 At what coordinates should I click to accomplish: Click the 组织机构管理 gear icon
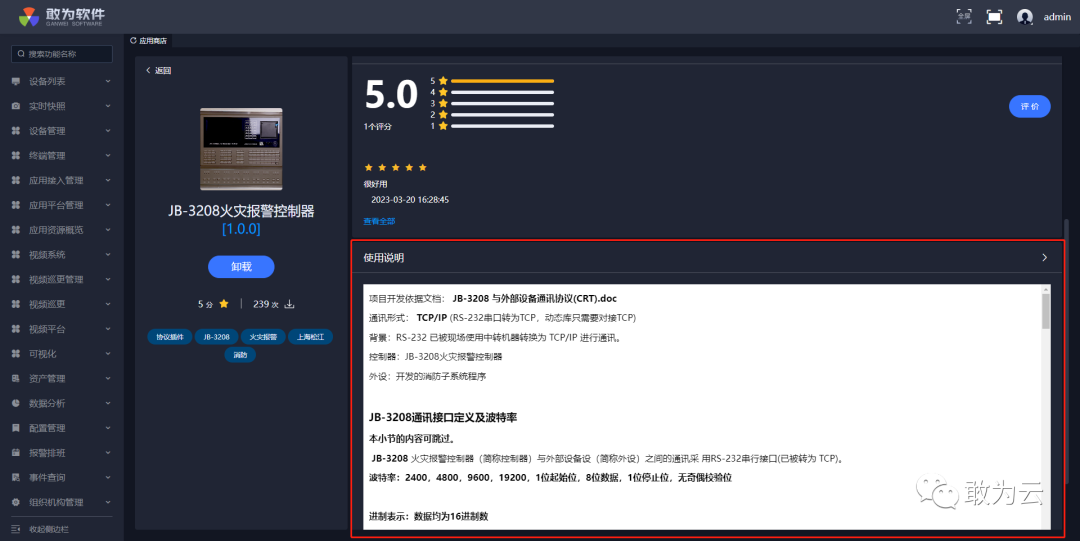pyautogui.click(x=16, y=502)
